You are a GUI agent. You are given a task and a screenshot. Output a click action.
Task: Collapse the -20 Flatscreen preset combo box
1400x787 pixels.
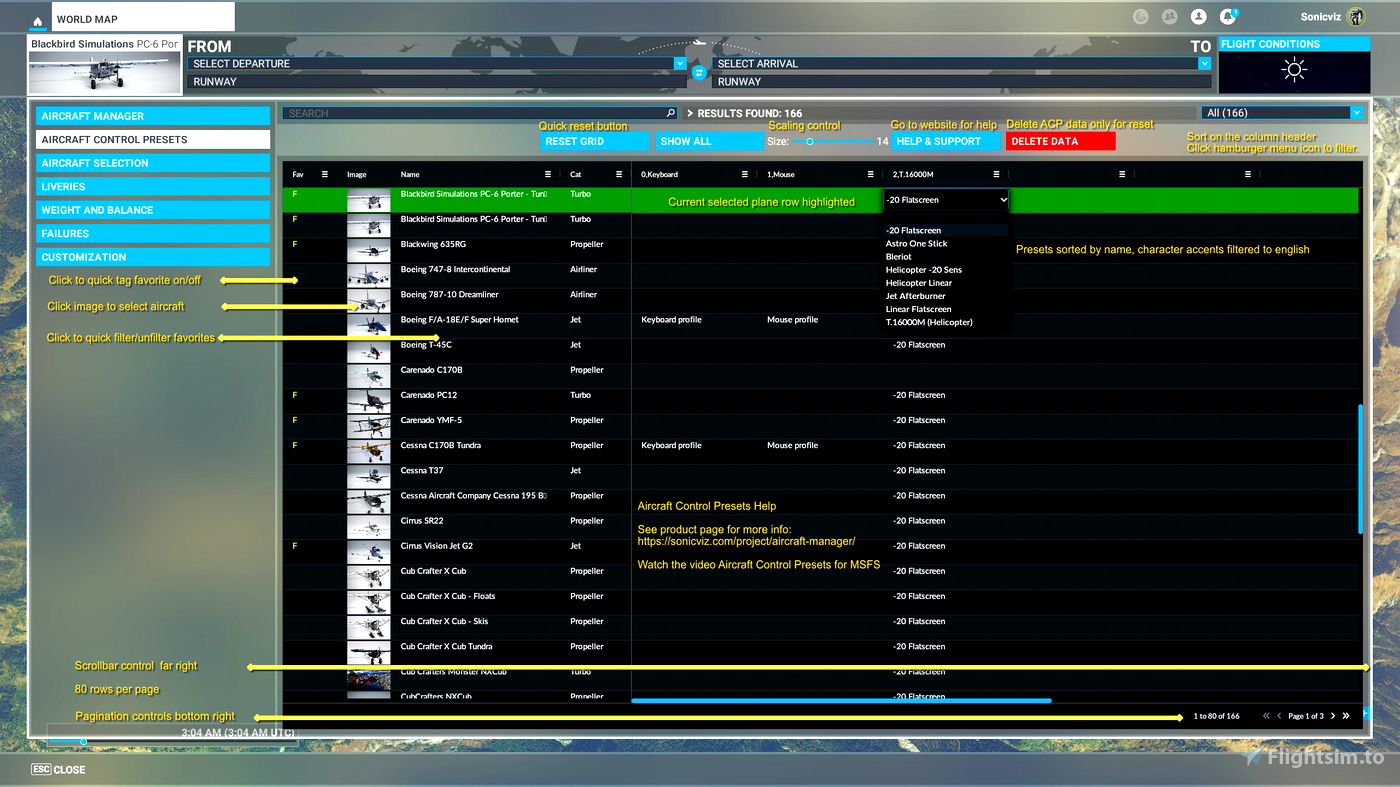(x=946, y=200)
